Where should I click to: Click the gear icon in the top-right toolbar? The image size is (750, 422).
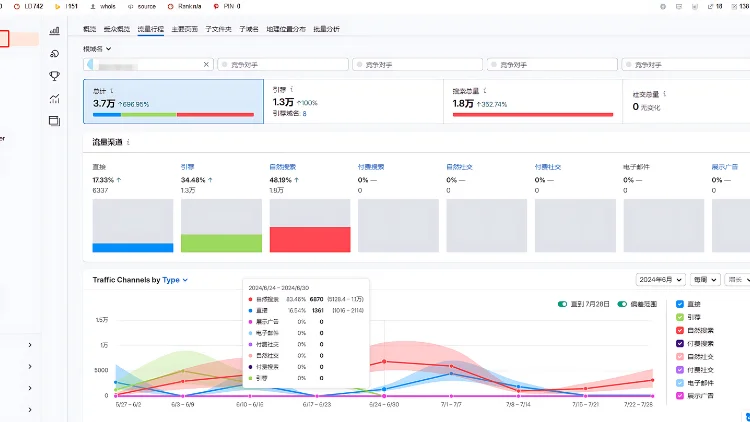(663, 7)
